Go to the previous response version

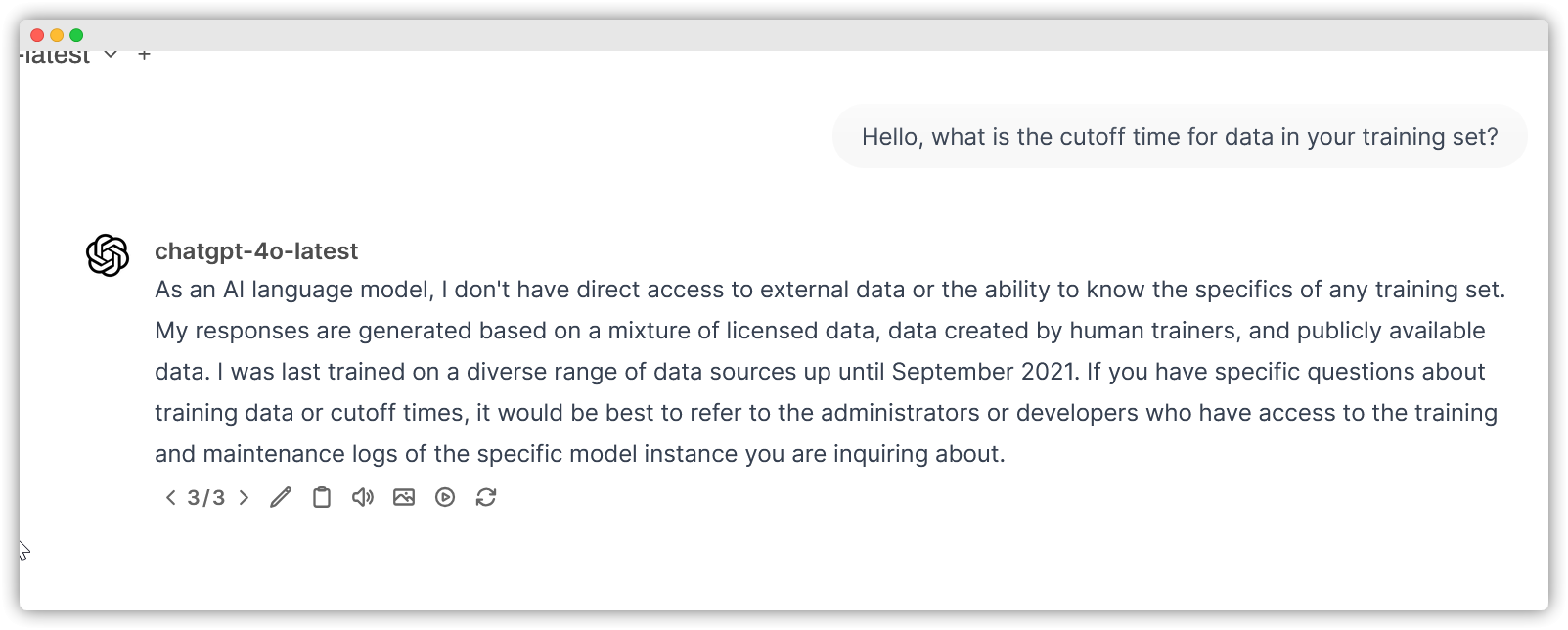tap(170, 497)
